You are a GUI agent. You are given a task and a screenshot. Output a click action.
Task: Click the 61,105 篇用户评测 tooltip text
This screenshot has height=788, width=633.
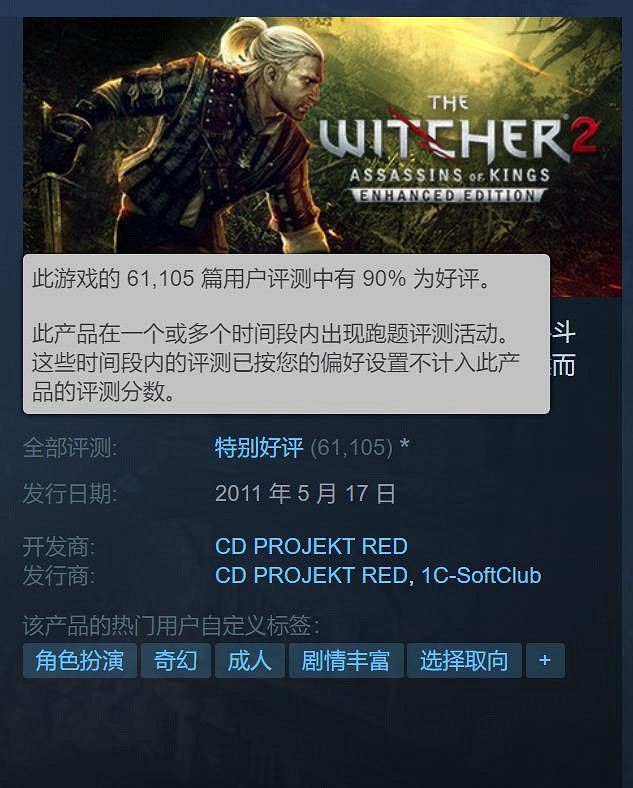click(x=261, y=278)
